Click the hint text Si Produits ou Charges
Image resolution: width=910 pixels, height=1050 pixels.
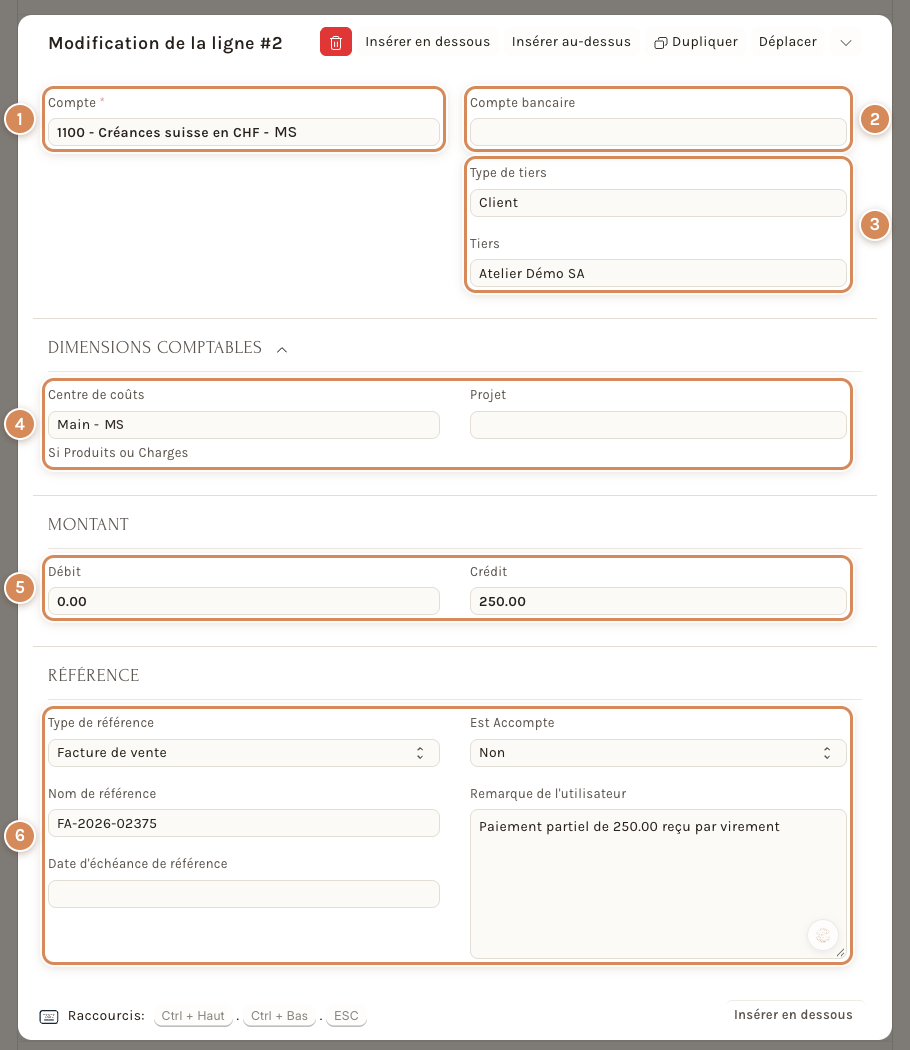(118, 453)
